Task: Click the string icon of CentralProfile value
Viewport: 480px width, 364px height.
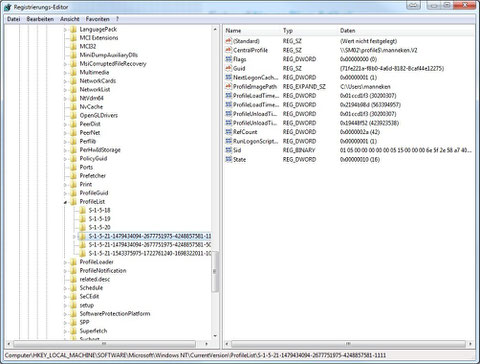Action: pyautogui.click(x=228, y=50)
